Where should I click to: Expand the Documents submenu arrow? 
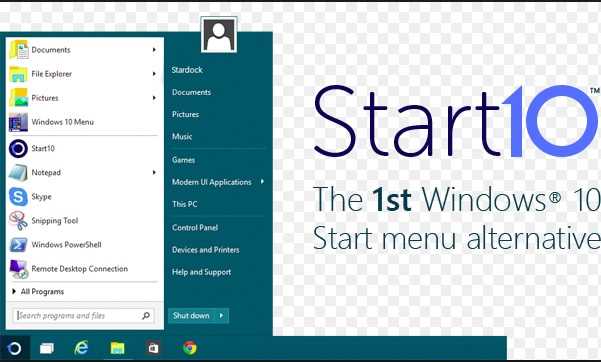tap(154, 50)
